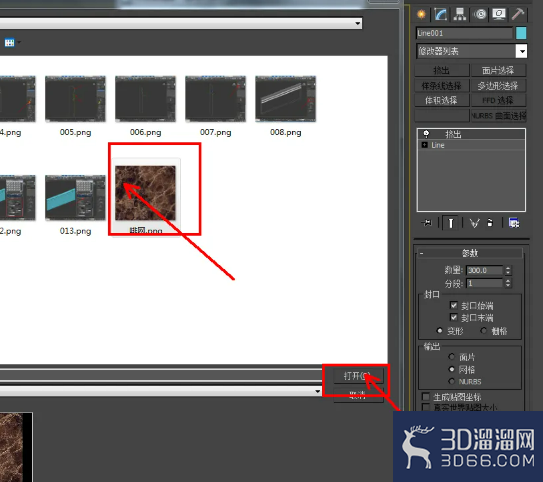Screen dimensions: 543x482
Task: Click Configure Modifier Sets icon
Action: pyautogui.click(x=514, y=223)
